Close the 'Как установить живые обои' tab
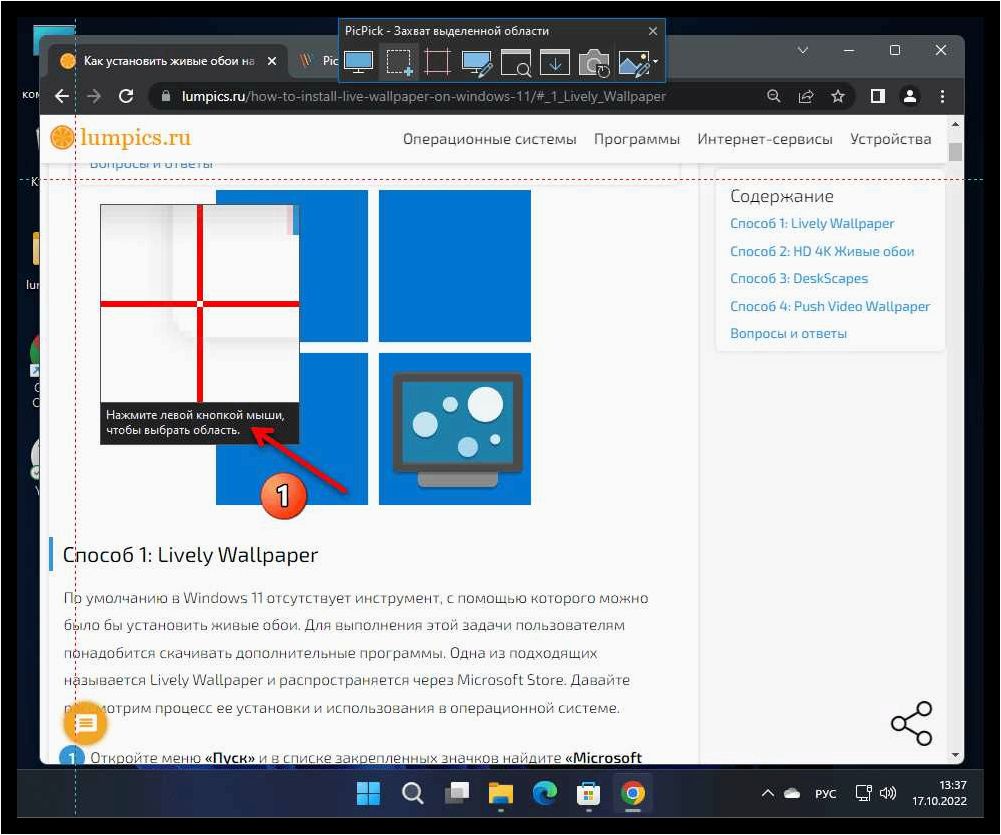Screen dimensions: 1001x835 (272, 61)
